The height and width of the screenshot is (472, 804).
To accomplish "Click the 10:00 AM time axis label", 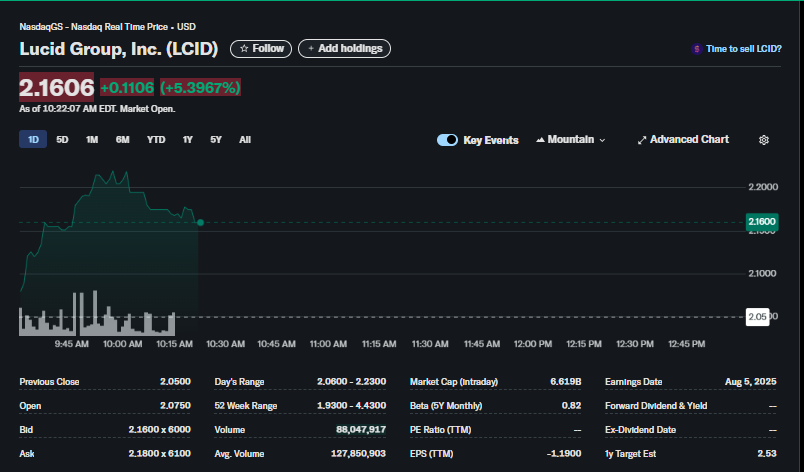I will [x=123, y=344].
